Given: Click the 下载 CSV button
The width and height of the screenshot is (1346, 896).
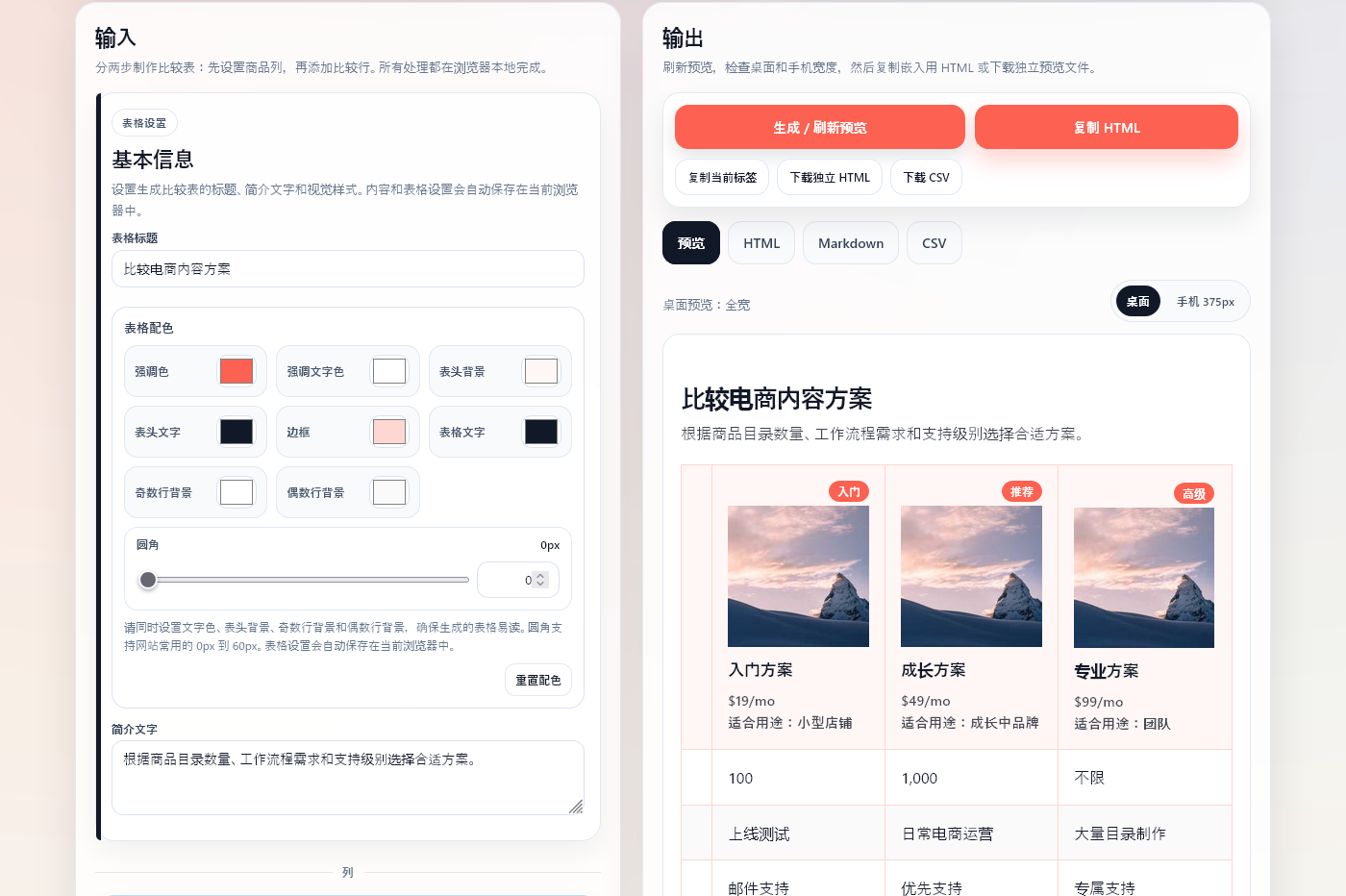Looking at the screenshot, I should click(926, 177).
